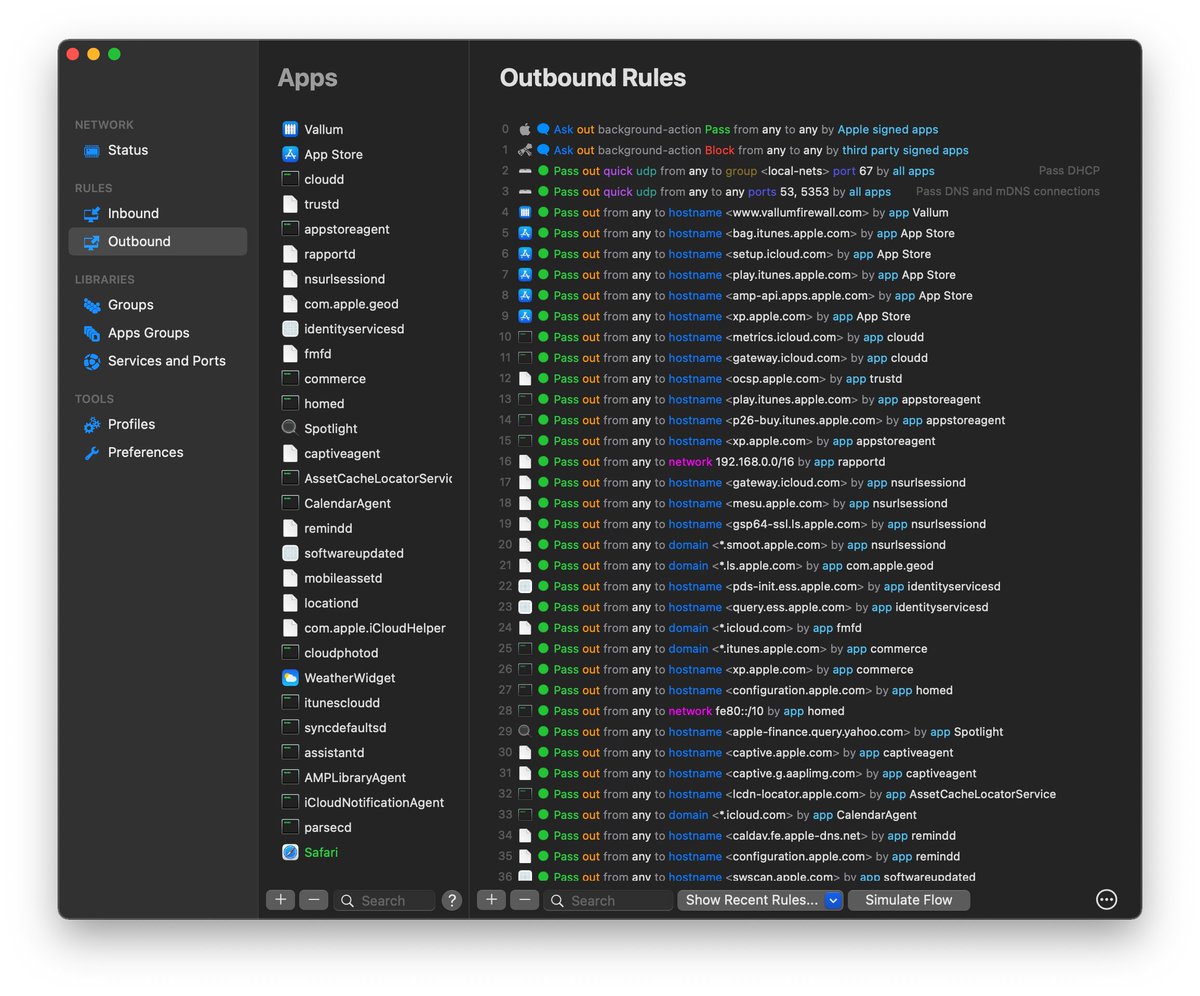The image size is (1200, 996).
Task: Select the Inbound rules icon
Action: [92, 214]
